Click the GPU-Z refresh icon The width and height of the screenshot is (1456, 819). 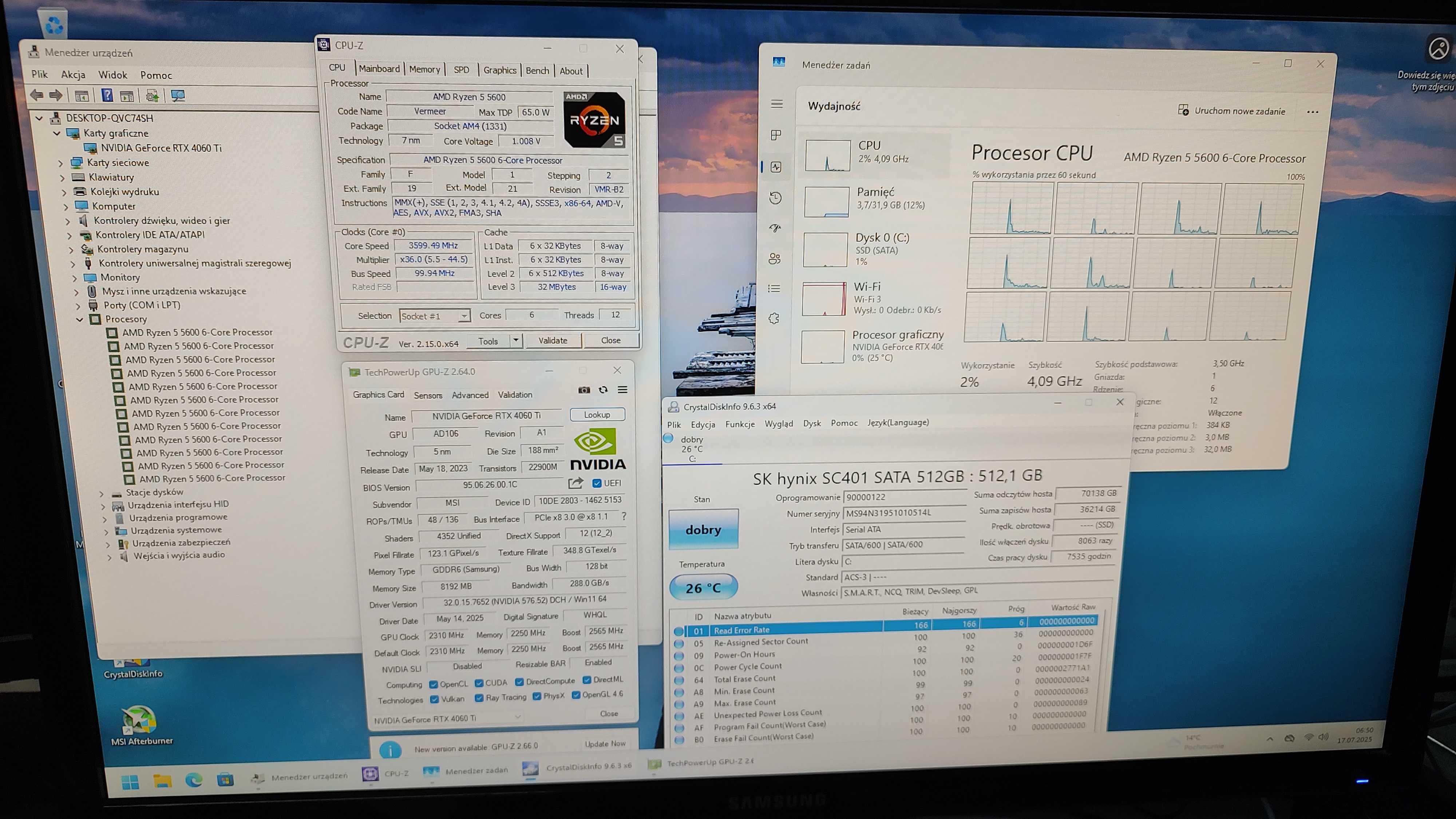[x=603, y=390]
